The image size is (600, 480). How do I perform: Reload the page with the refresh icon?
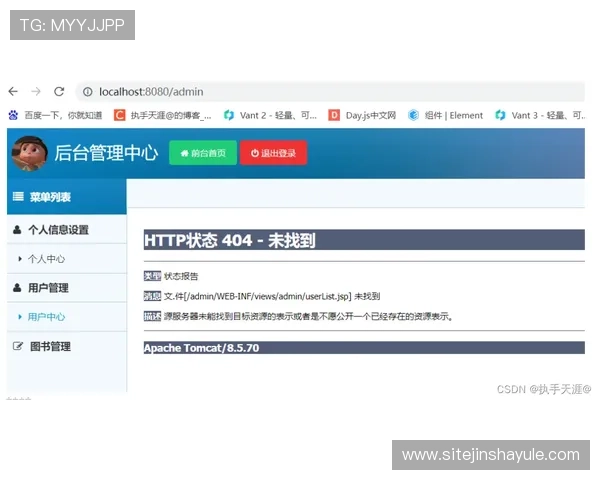[x=59, y=91]
